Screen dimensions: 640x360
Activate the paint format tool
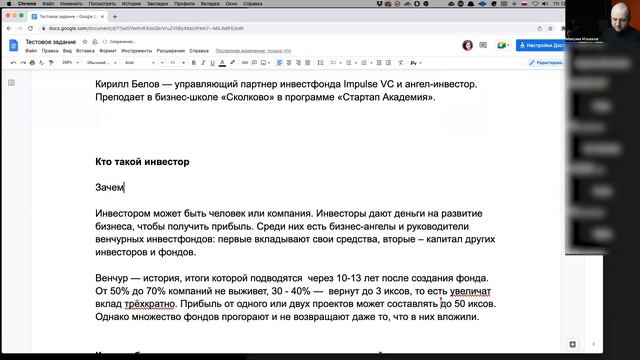point(51,63)
